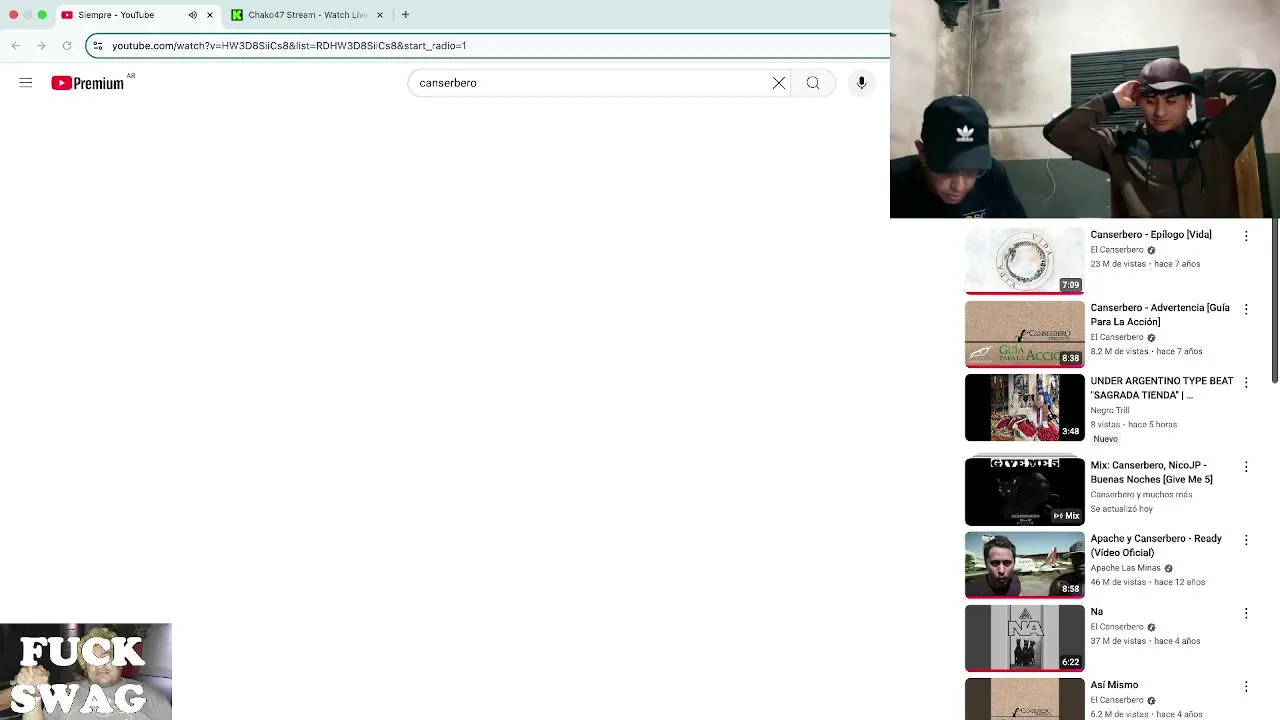Click title Apache y Canserbero - Ready
The width and height of the screenshot is (1280, 720).
[1156, 545]
